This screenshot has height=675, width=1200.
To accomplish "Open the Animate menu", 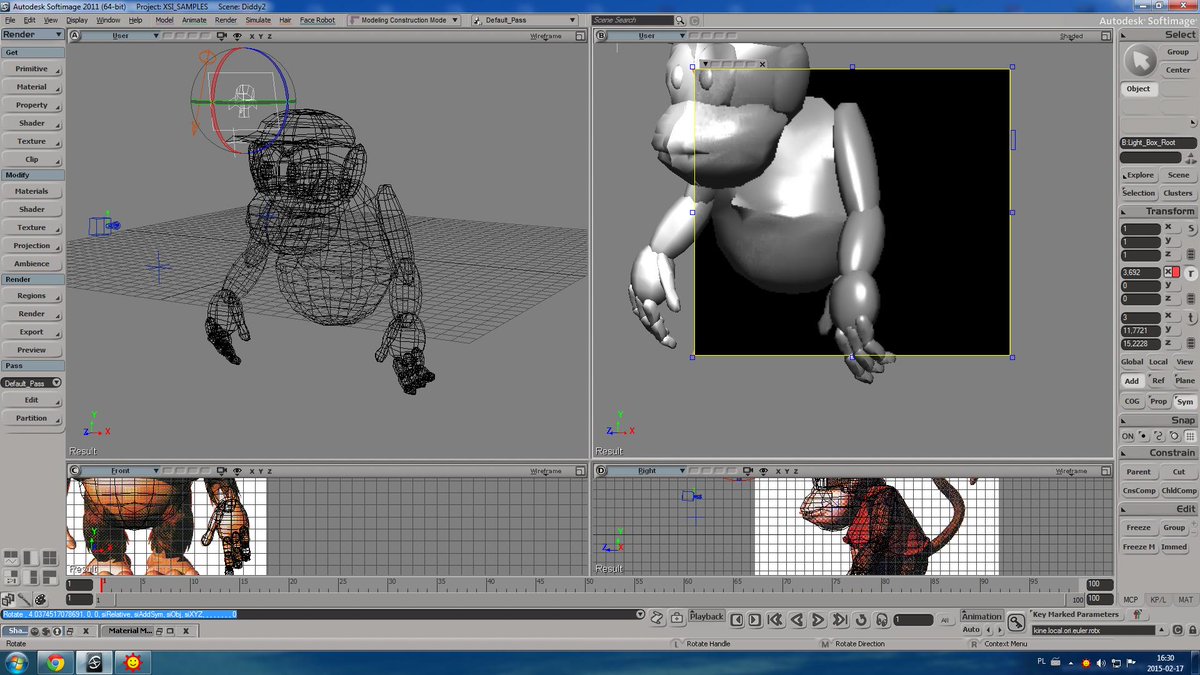I will click(x=194, y=20).
